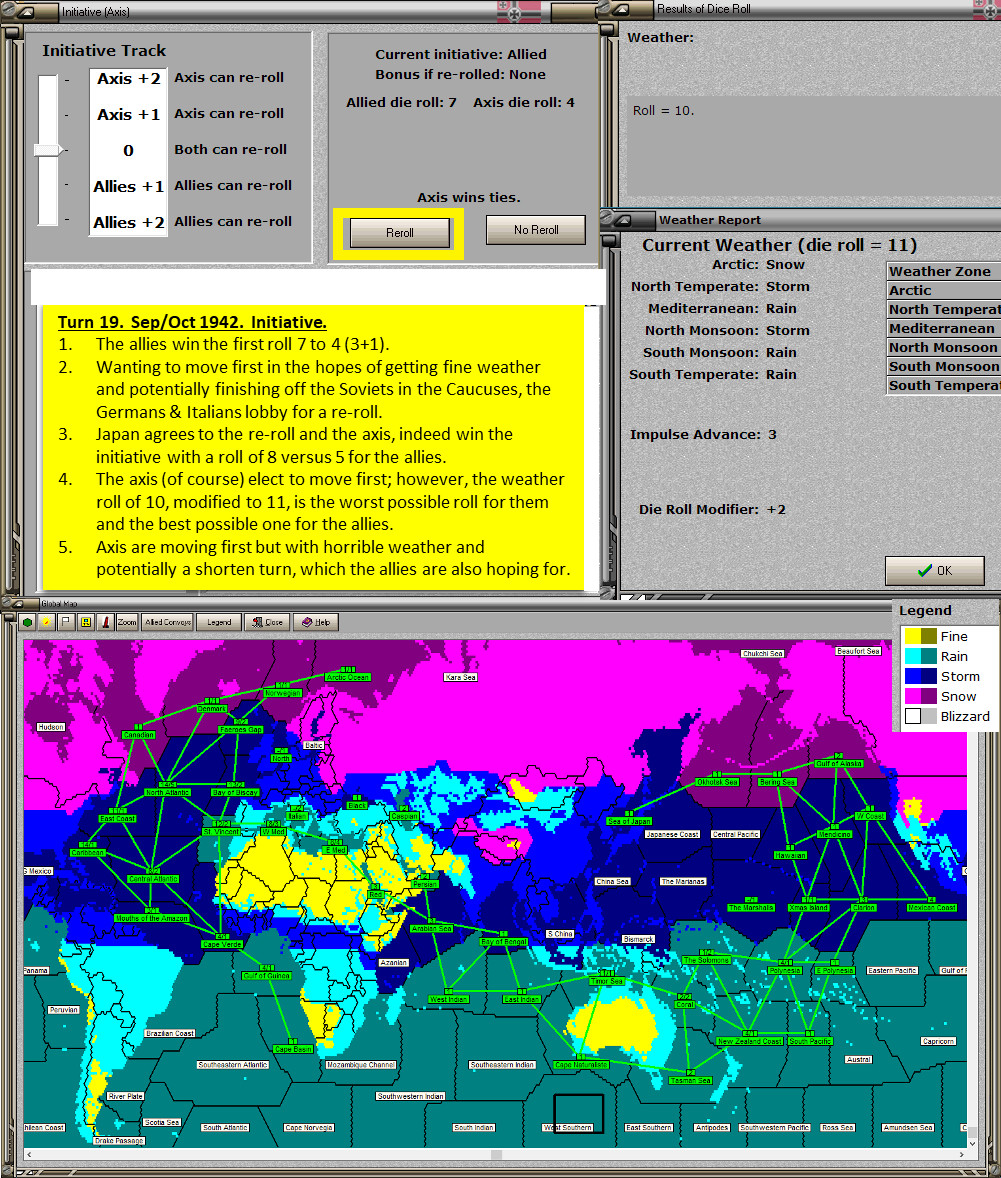1001x1178 pixels.
Task: Click the map horizontal scrollbar right arrow
Action: pyautogui.click(x=961, y=1154)
